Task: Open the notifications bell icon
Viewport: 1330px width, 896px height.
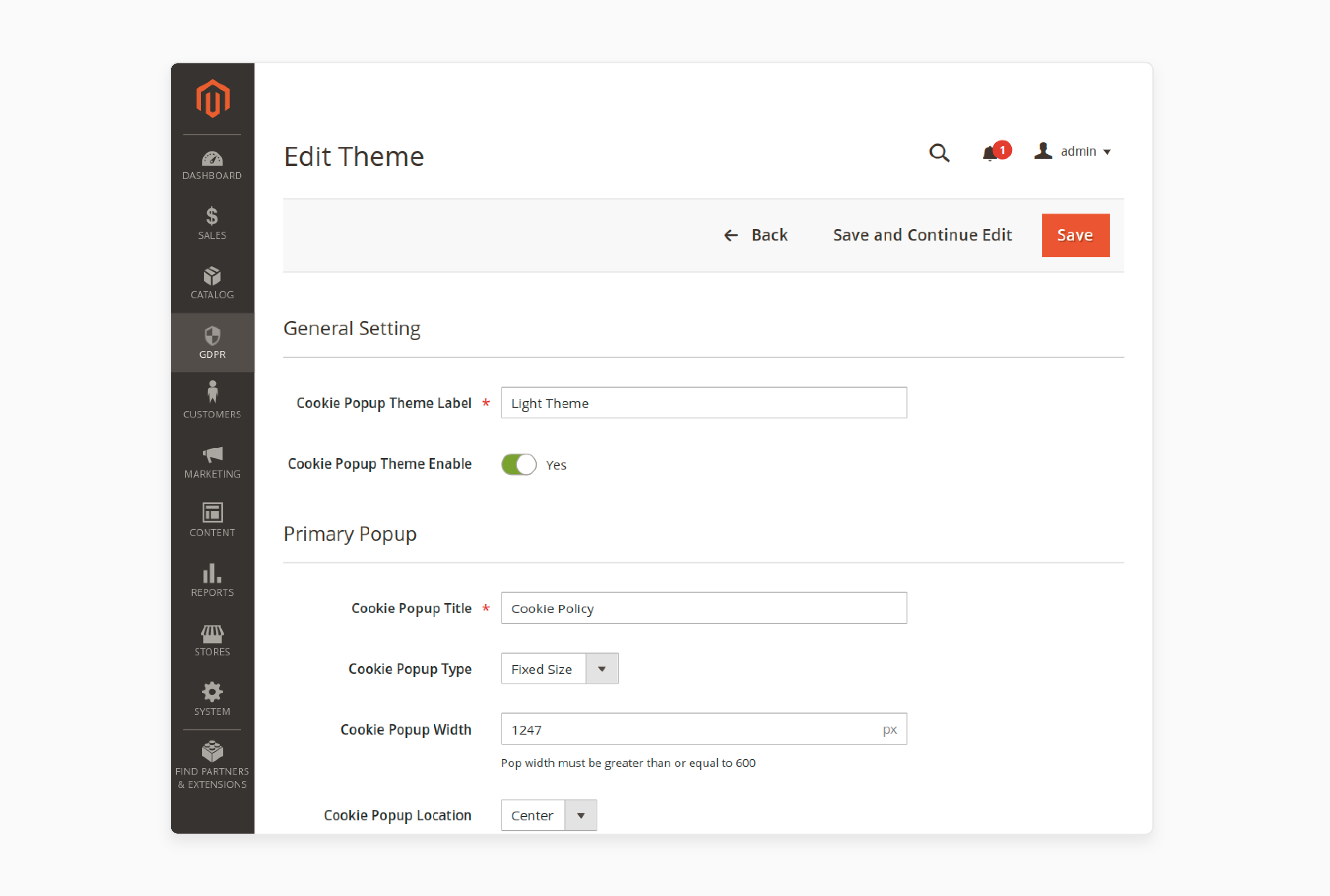Action: [989, 154]
